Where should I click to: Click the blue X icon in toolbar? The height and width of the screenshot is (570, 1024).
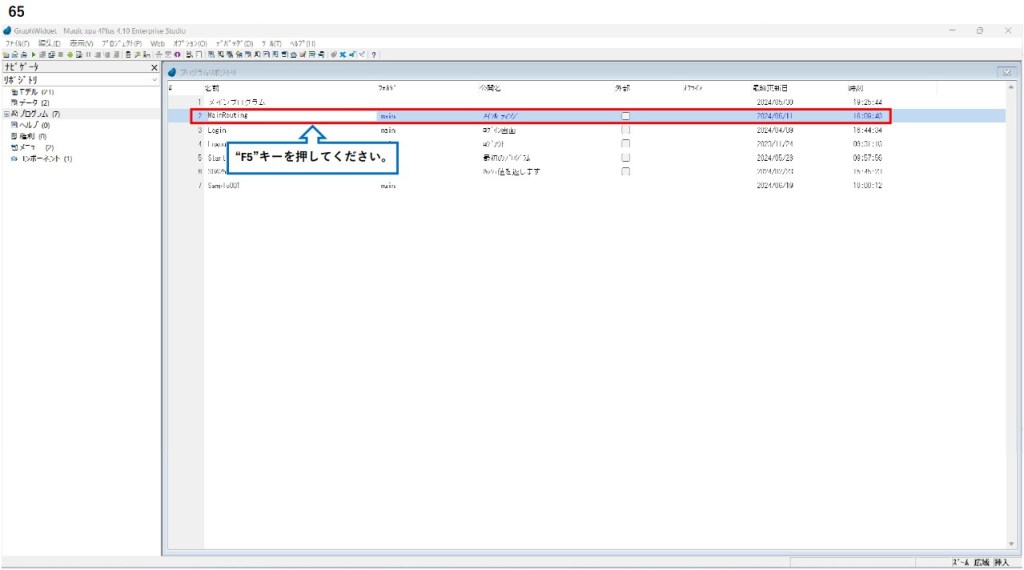pyautogui.click(x=342, y=54)
